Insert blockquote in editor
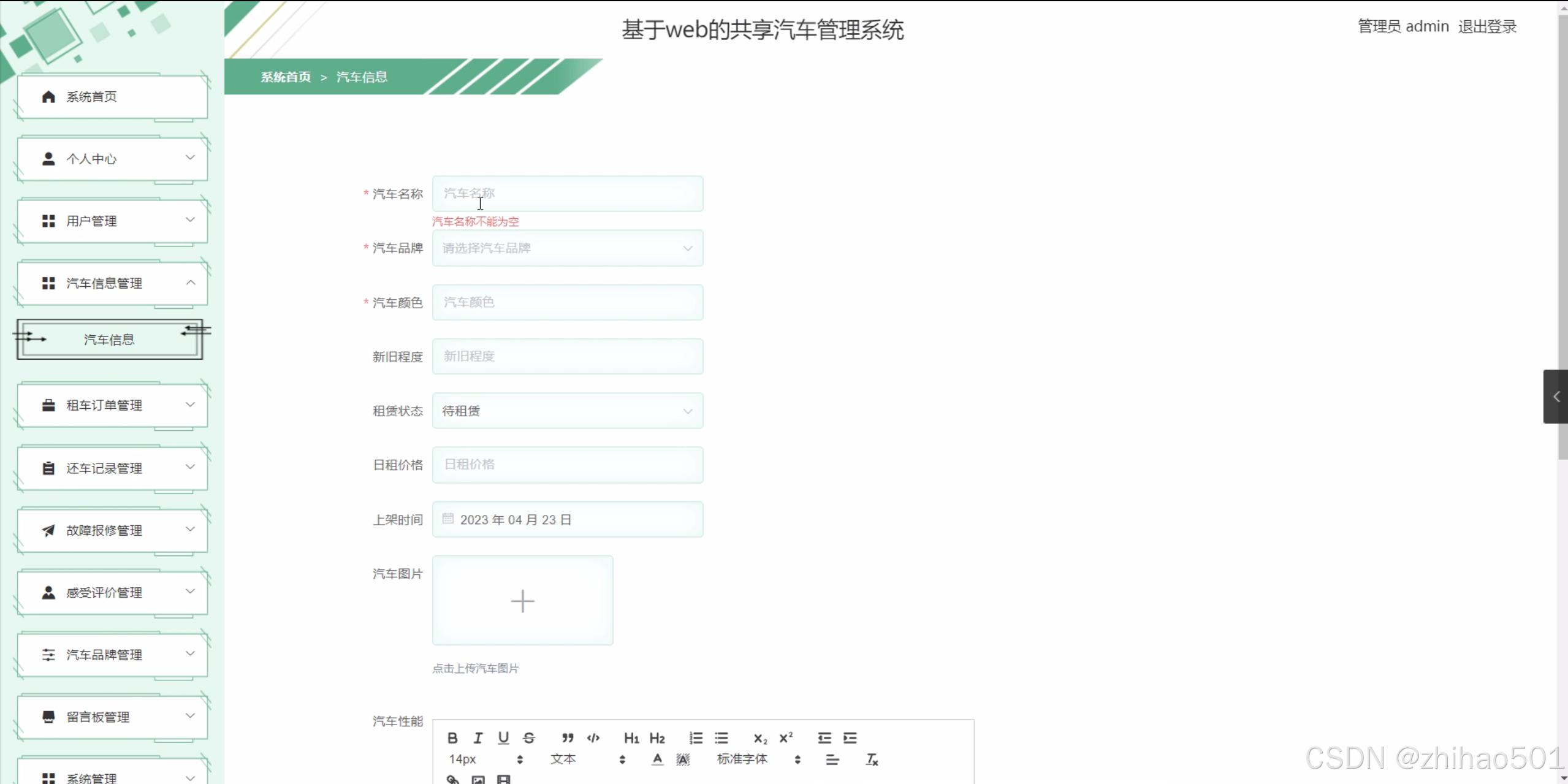The width and height of the screenshot is (1568, 784). tap(568, 738)
